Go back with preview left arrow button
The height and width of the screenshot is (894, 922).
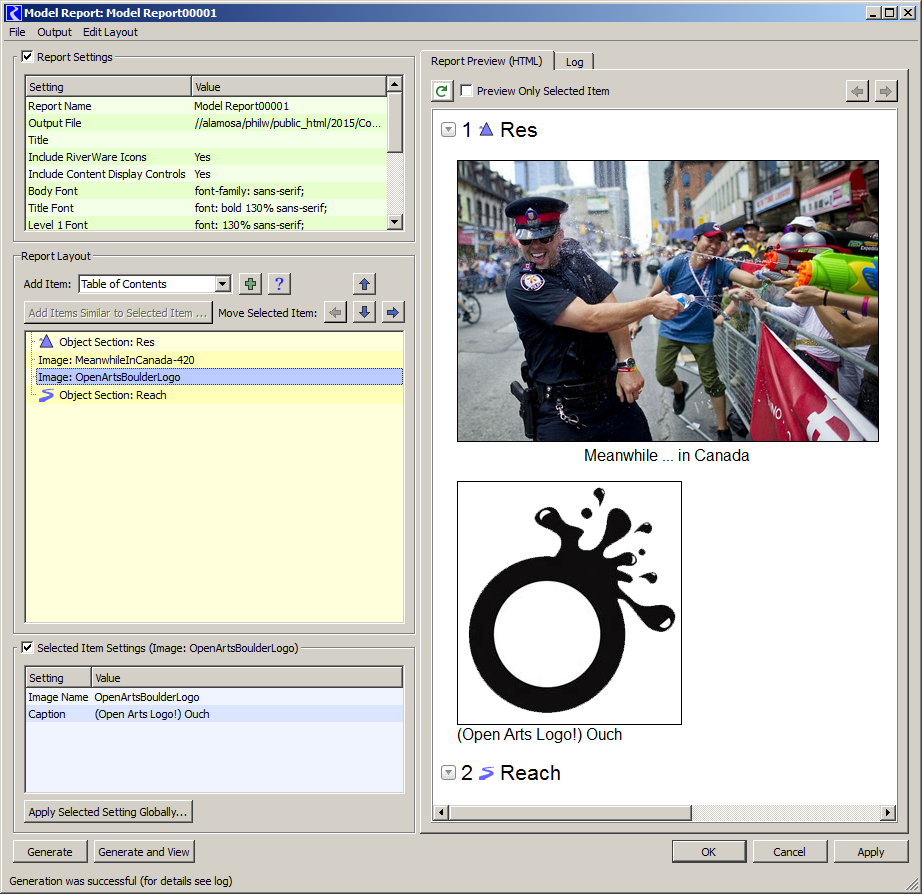coord(857,91)
